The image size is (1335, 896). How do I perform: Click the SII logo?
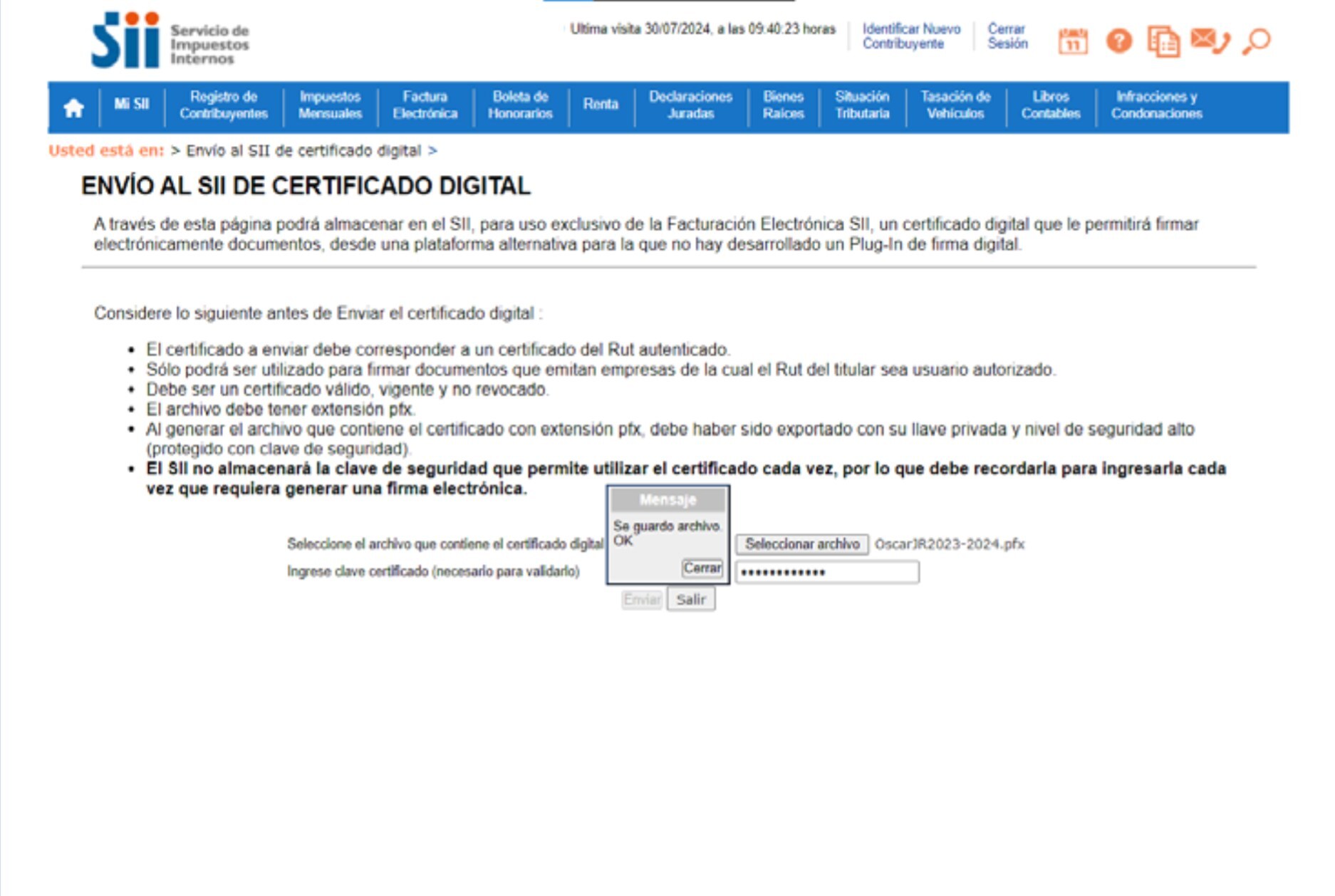click(170, 41)
